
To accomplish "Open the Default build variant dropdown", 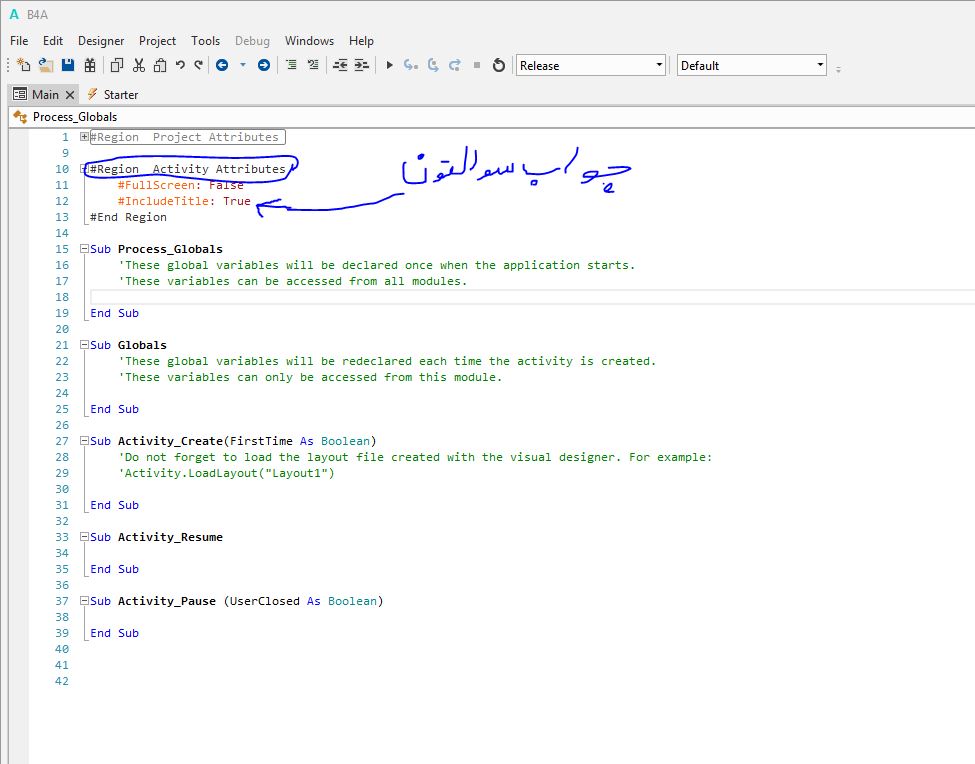I will pyautogui.click(x=752, y=65).
